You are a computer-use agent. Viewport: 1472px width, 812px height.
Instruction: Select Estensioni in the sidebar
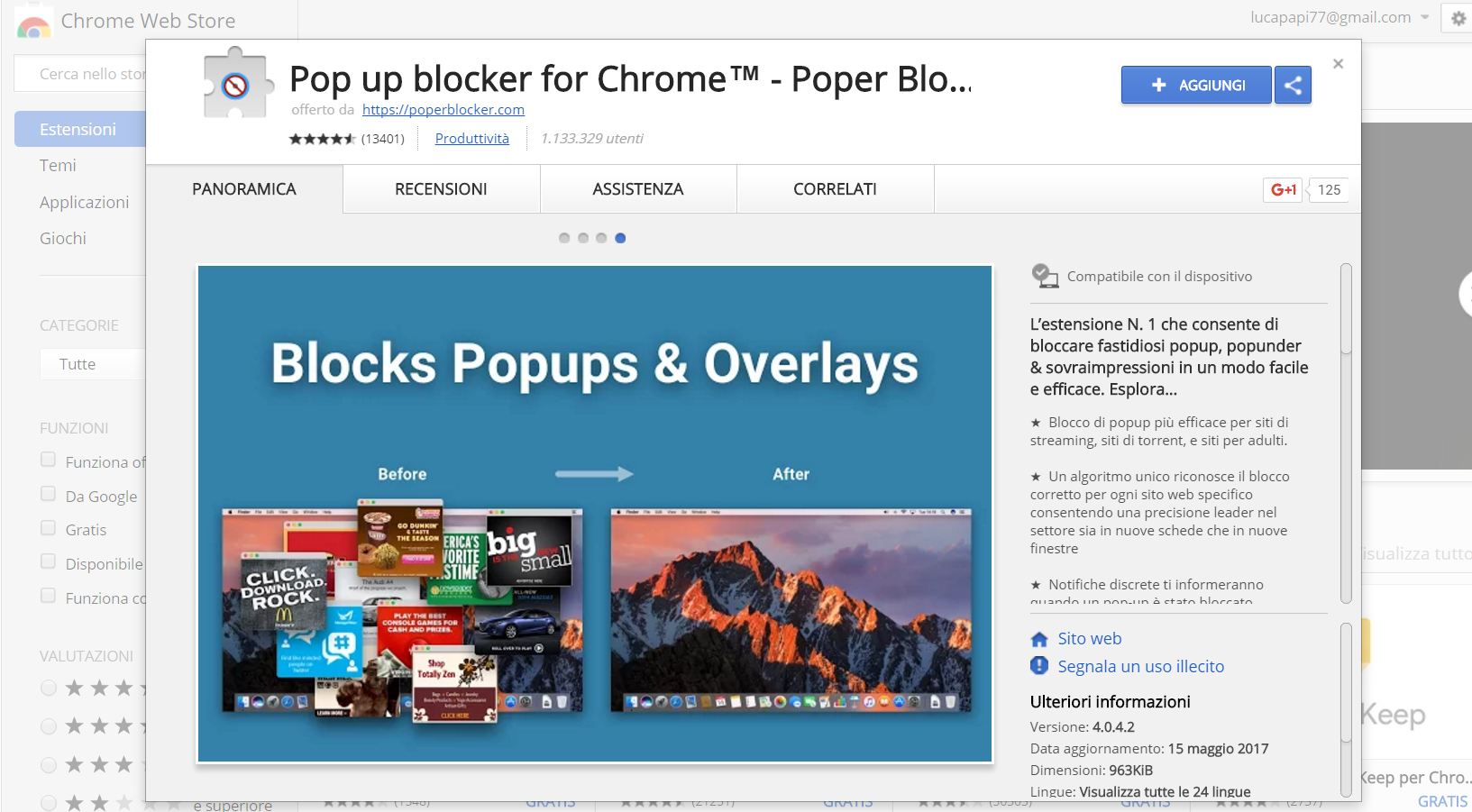(x=80, y=129)
